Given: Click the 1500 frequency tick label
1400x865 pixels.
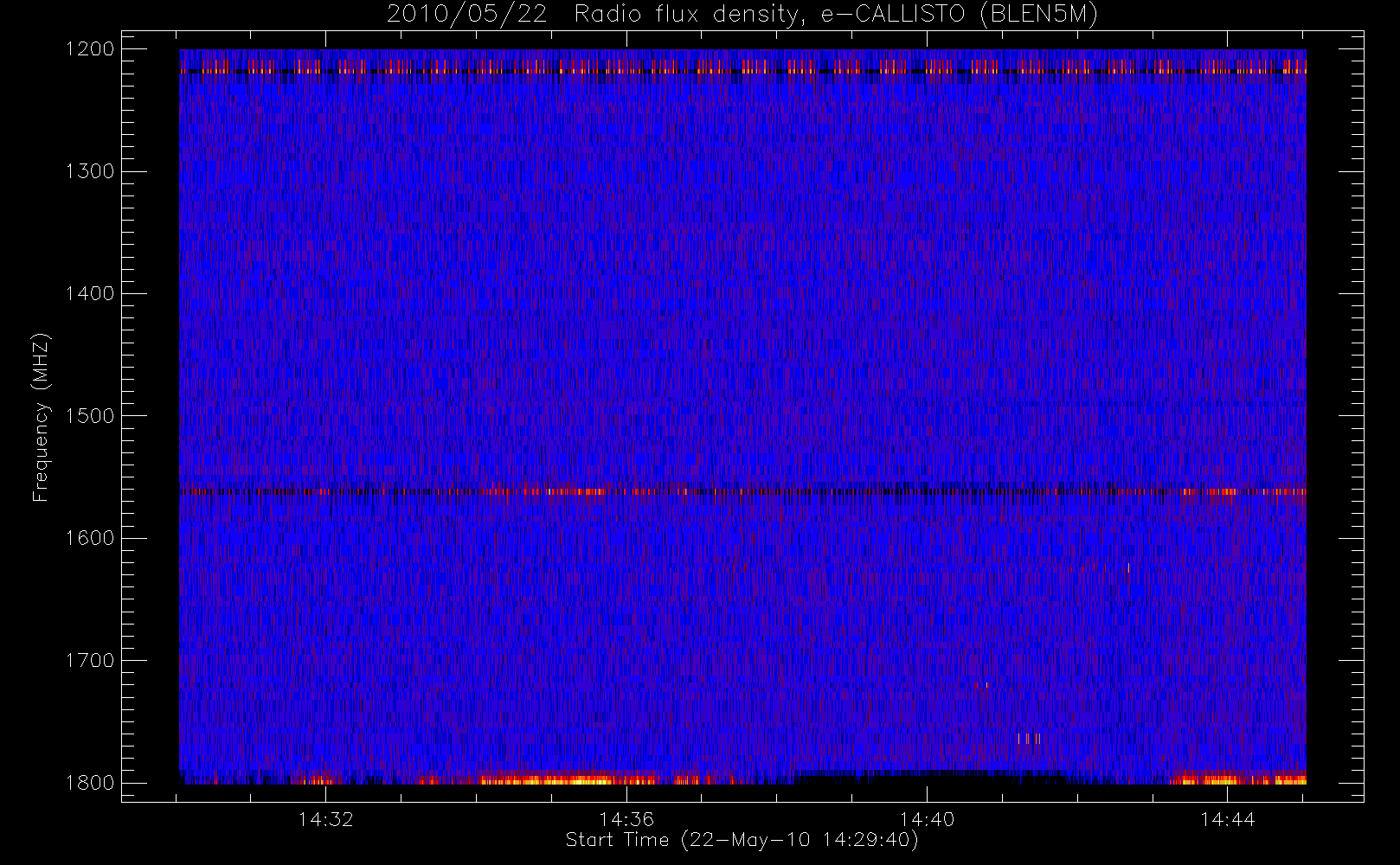Looking at the screenshot, I should point(90,416).
